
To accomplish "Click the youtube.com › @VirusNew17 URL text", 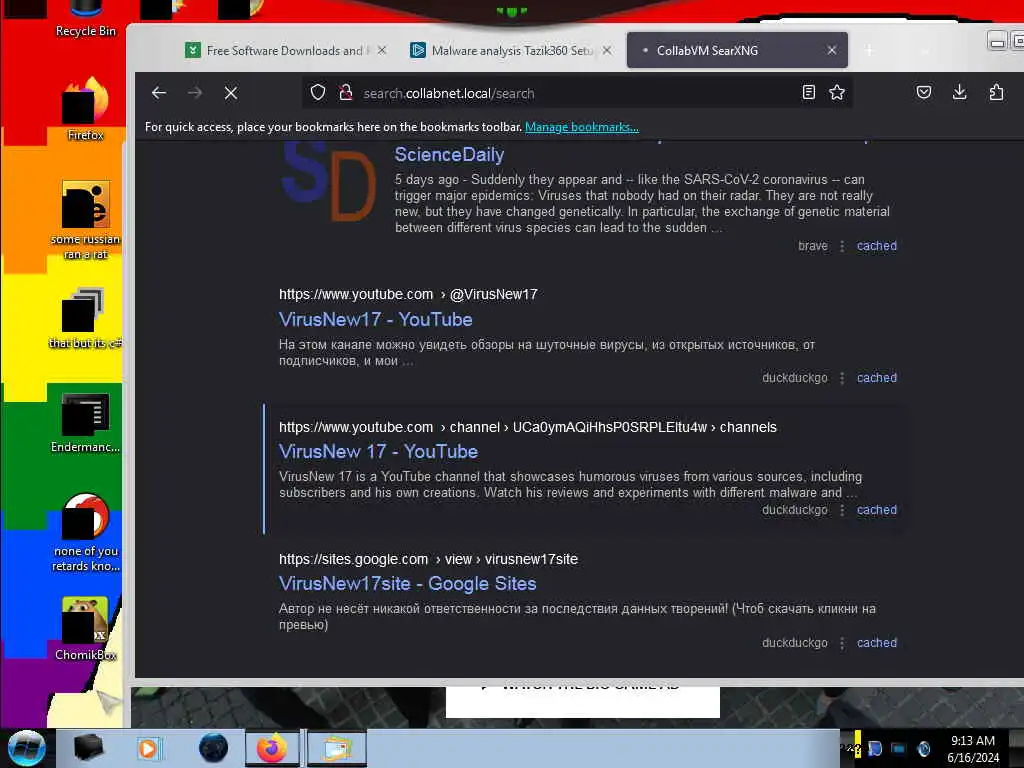I will tap(408, 295).
